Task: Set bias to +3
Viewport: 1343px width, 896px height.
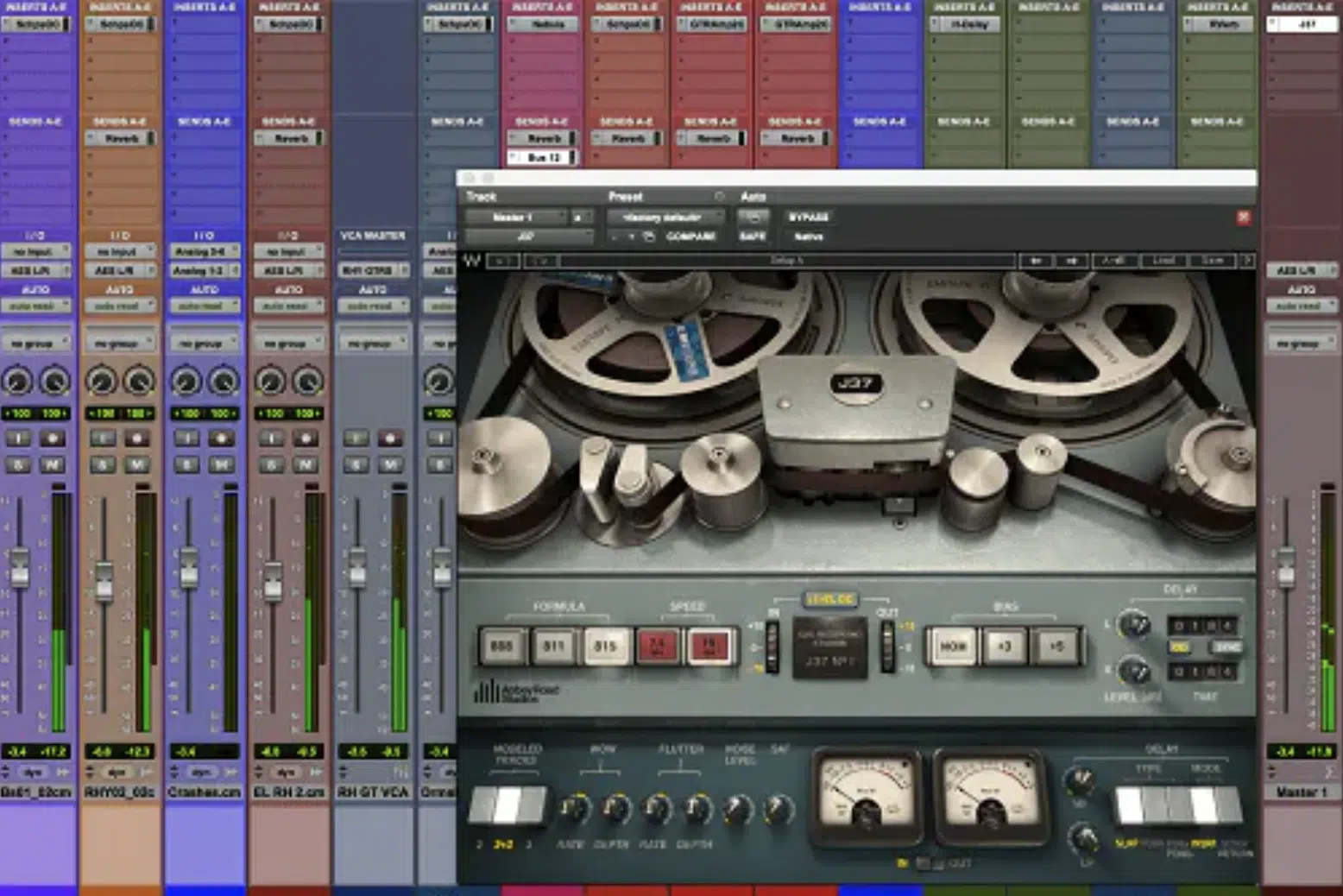Action: point(1005,646)
